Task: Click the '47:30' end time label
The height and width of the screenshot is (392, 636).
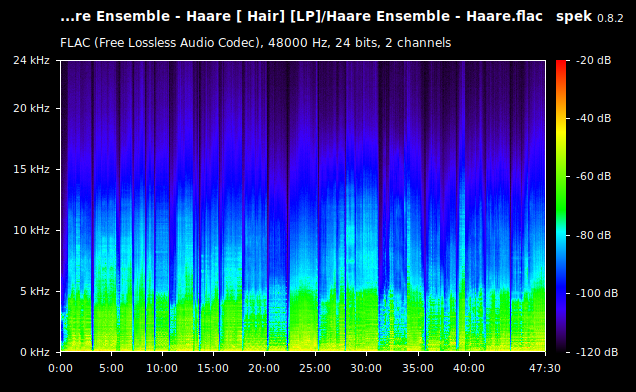Action: point(545,368)
